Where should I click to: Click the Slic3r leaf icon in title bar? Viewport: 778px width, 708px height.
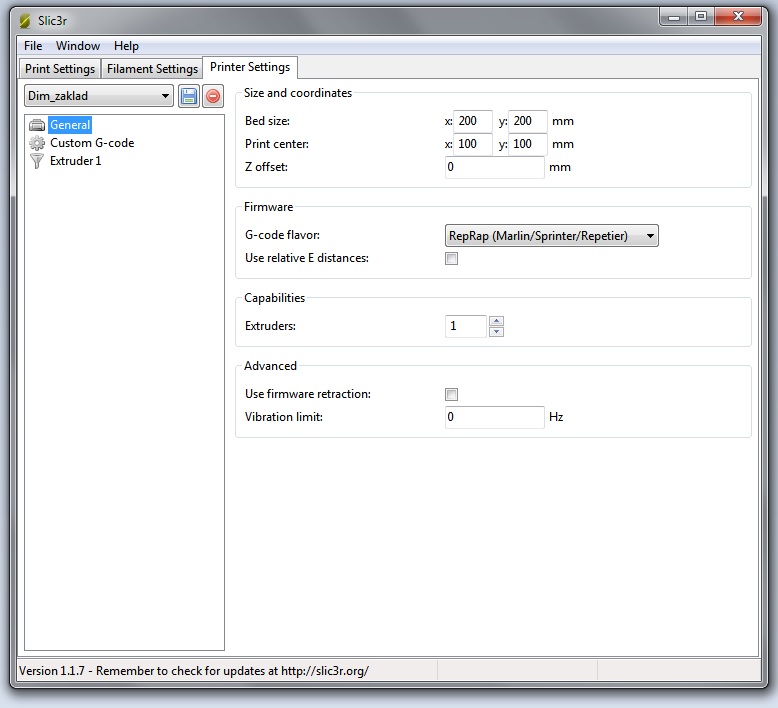click(25, 21)
